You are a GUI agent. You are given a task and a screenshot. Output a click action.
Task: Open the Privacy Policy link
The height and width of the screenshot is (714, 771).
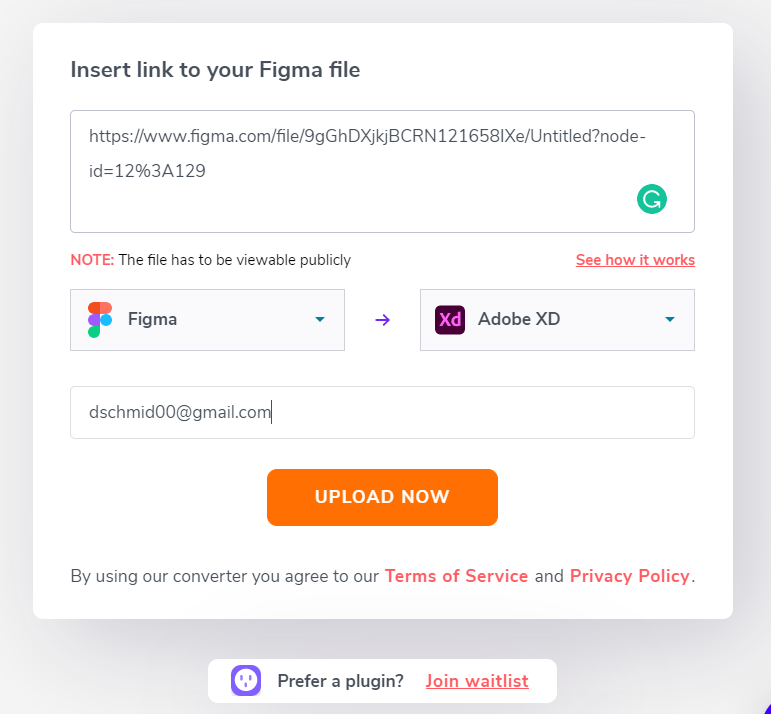[x=630, y=576]
